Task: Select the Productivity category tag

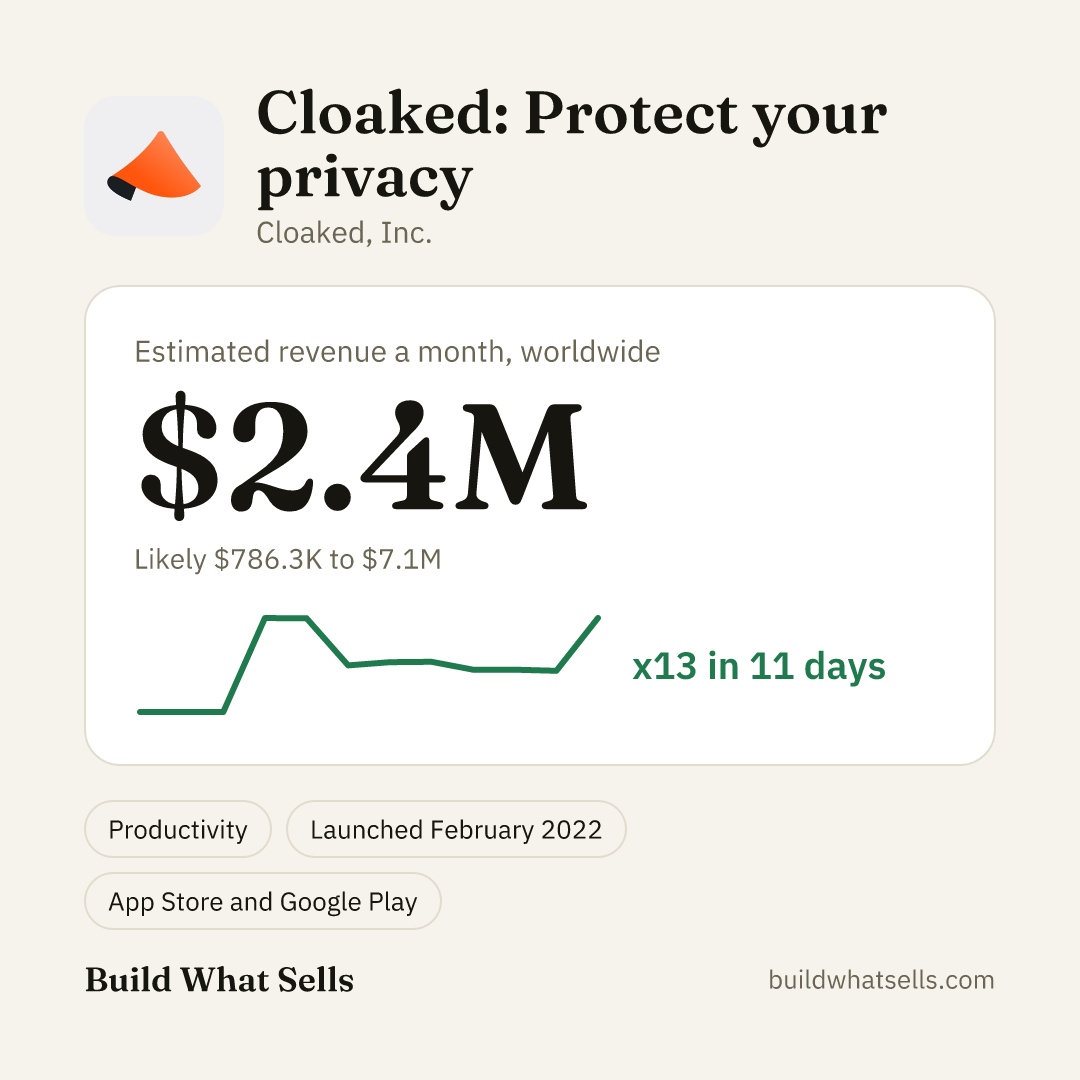Action: click(x=178, y=829)
